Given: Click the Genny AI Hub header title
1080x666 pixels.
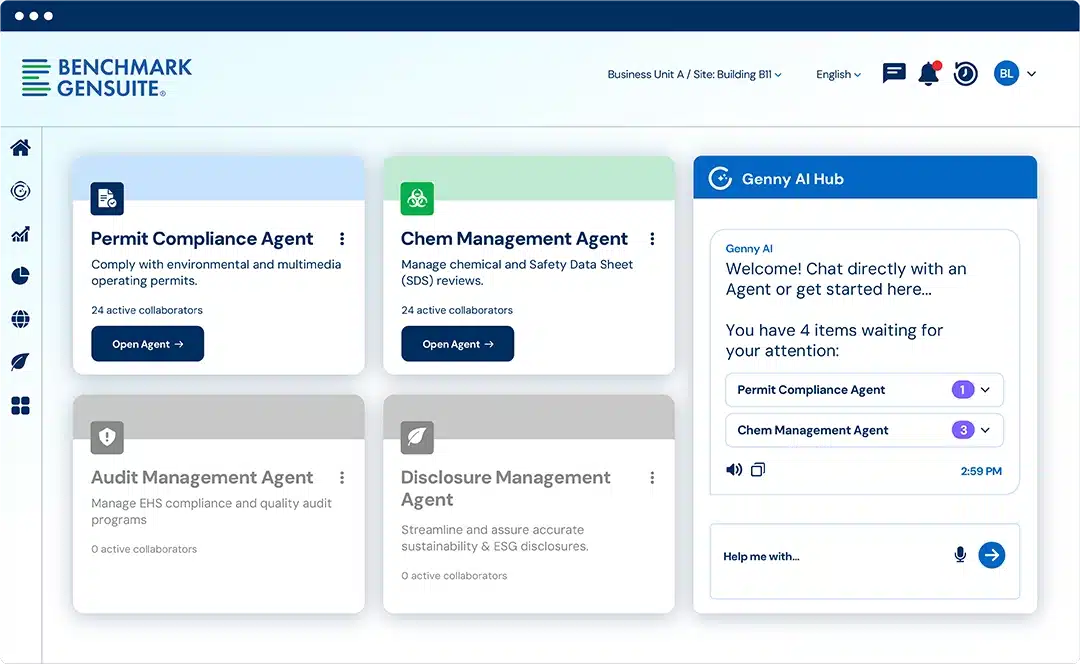Looking at the screenshot, I should 793,179.
